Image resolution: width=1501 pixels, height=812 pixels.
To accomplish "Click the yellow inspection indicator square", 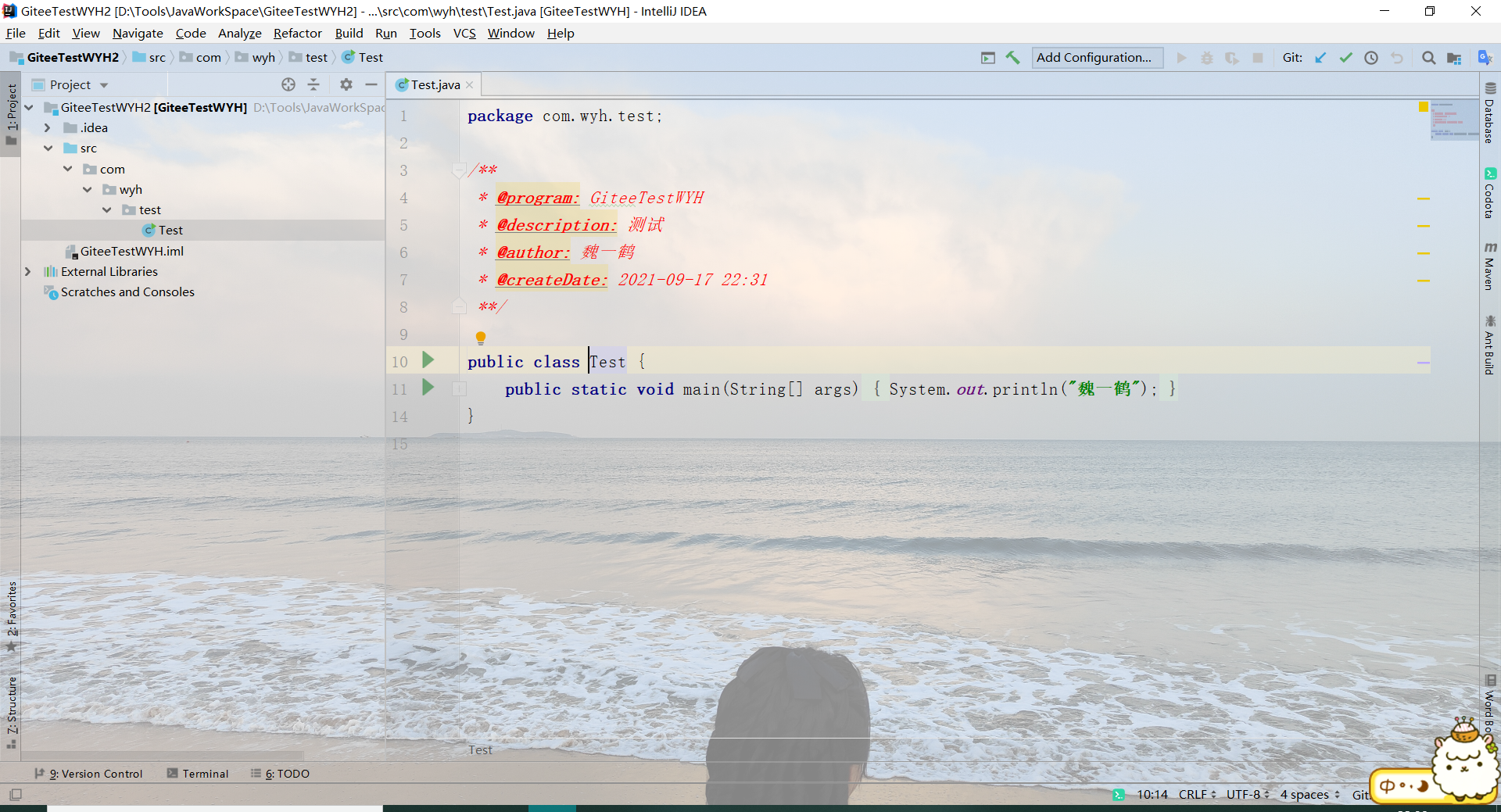I will pyautogui.click(x=1424, y=106).
